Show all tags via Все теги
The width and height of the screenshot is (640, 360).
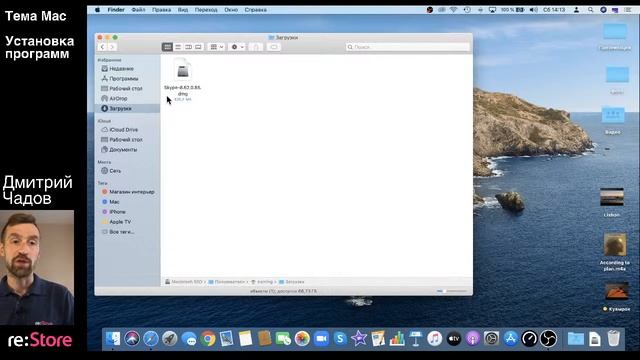pyautogui.click(x=121, y=232)
